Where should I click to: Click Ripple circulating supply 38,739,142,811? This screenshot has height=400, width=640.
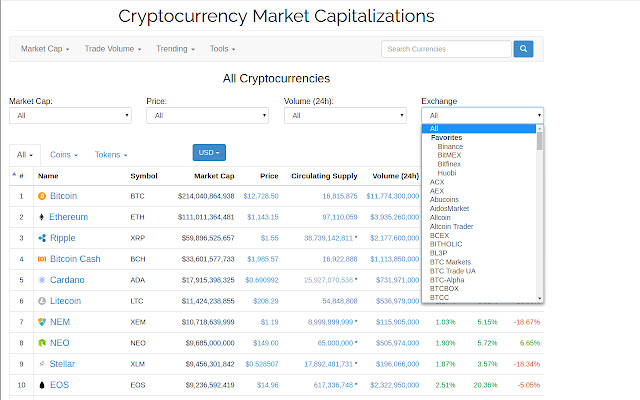tap(328, 238)
